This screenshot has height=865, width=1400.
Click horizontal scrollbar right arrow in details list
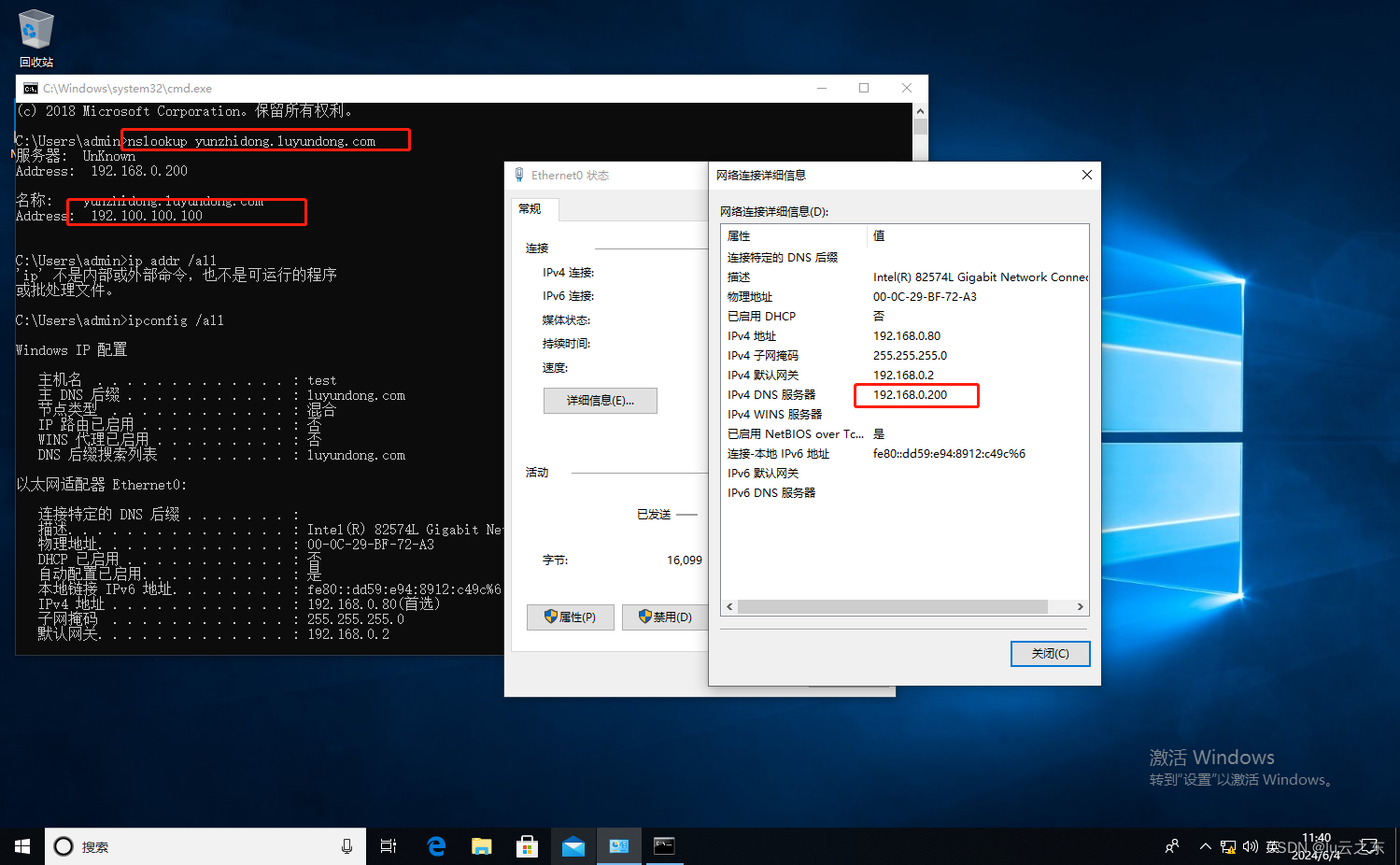[1080, 607]
